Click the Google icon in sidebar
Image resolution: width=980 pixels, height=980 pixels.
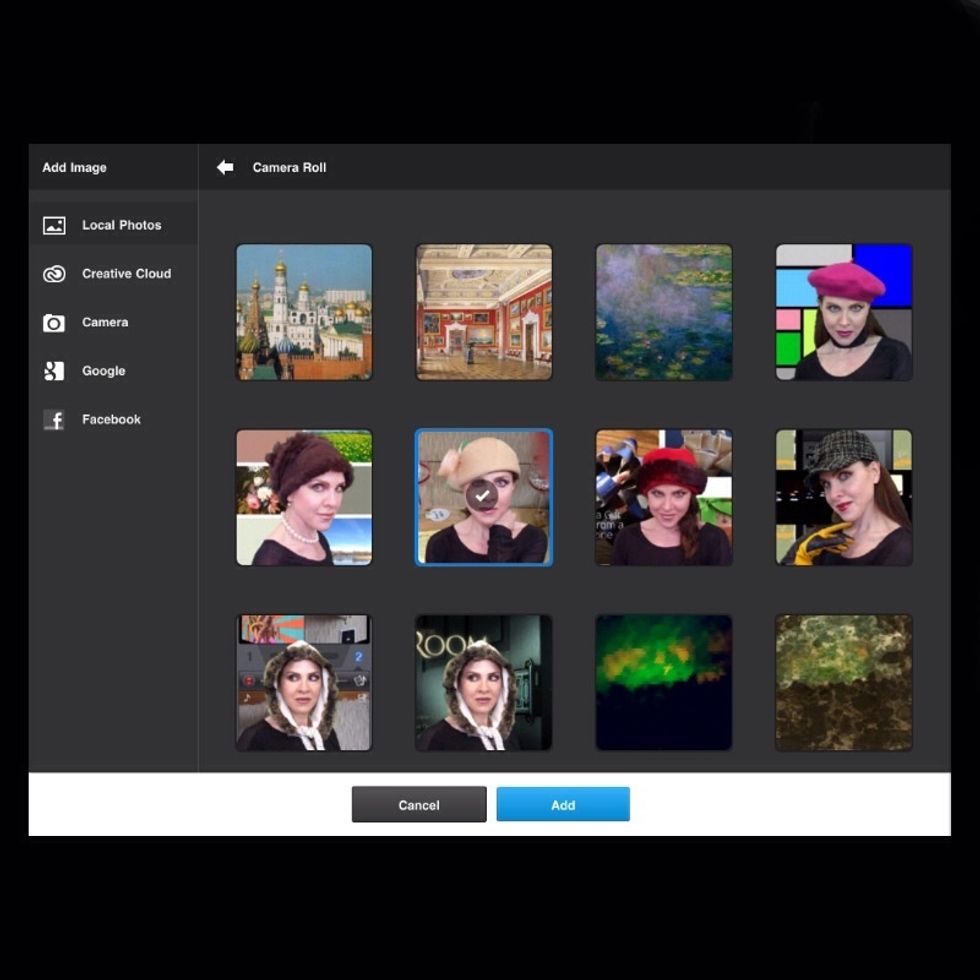coord(54,371)
